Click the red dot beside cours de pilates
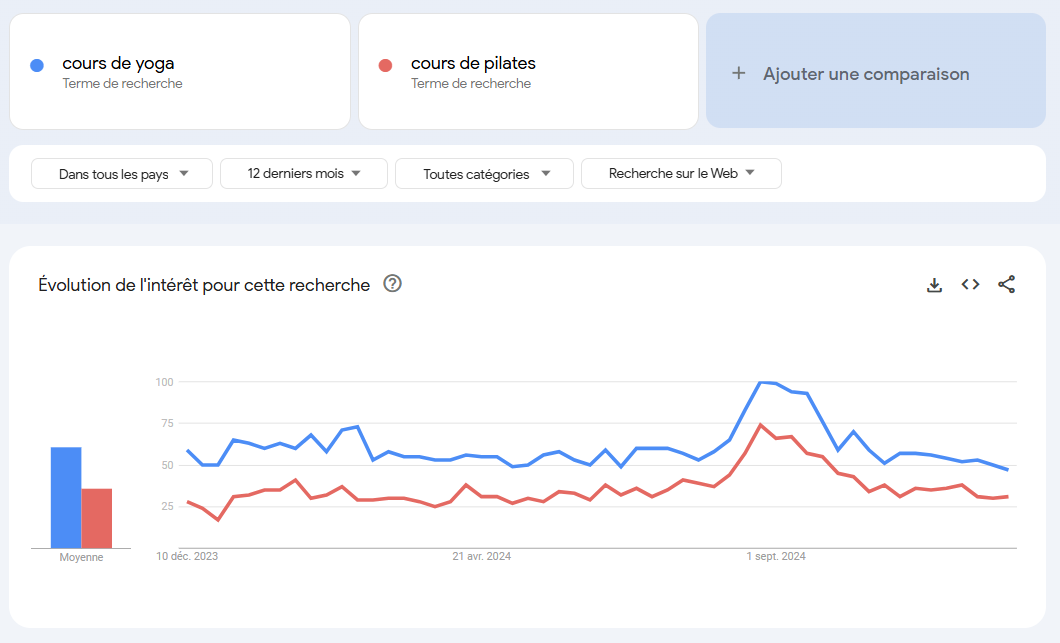The image size is (1060, 643). pyautogui.click(x=385, y=66)
